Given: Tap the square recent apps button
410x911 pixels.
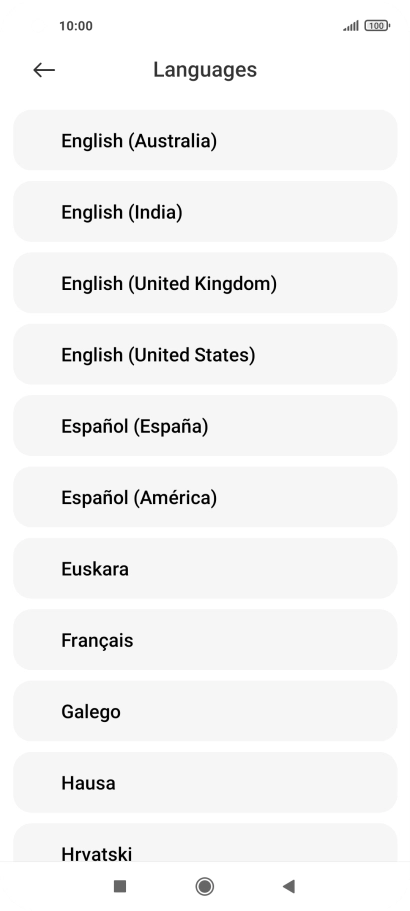Looking at the screenshot, I should click(120, 886).
